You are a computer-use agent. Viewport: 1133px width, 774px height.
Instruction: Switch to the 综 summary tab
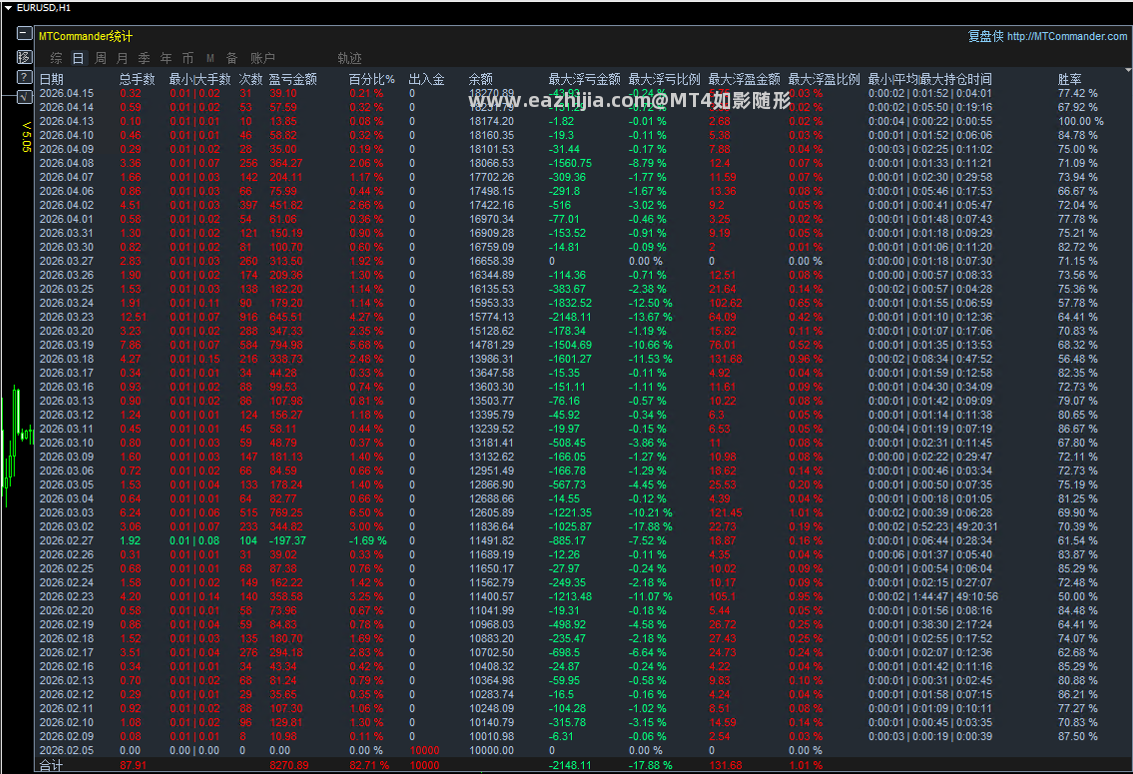pos(56,58)
